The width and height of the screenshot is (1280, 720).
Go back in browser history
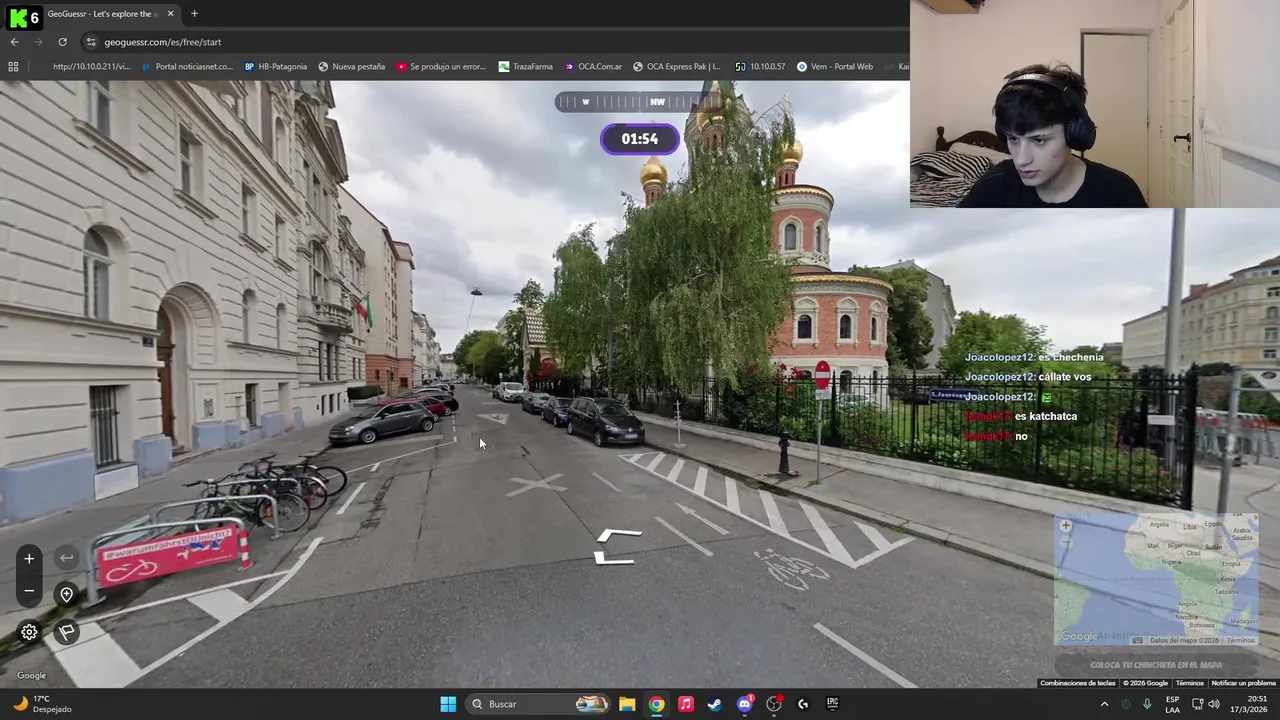14,42
